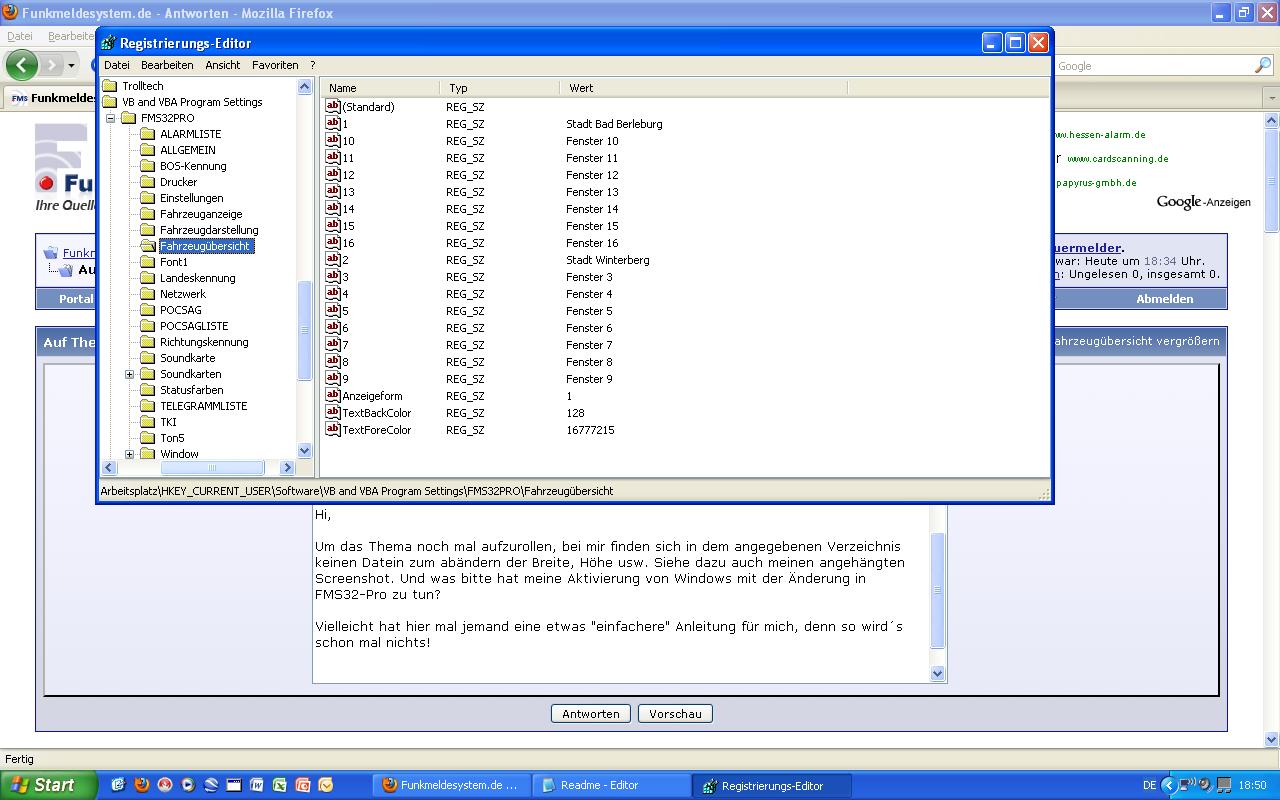Launch Windows Media Player from quick launch
Image resolution: width=1280 pixels, height=800 pixels.
click(x=187, y=785)
